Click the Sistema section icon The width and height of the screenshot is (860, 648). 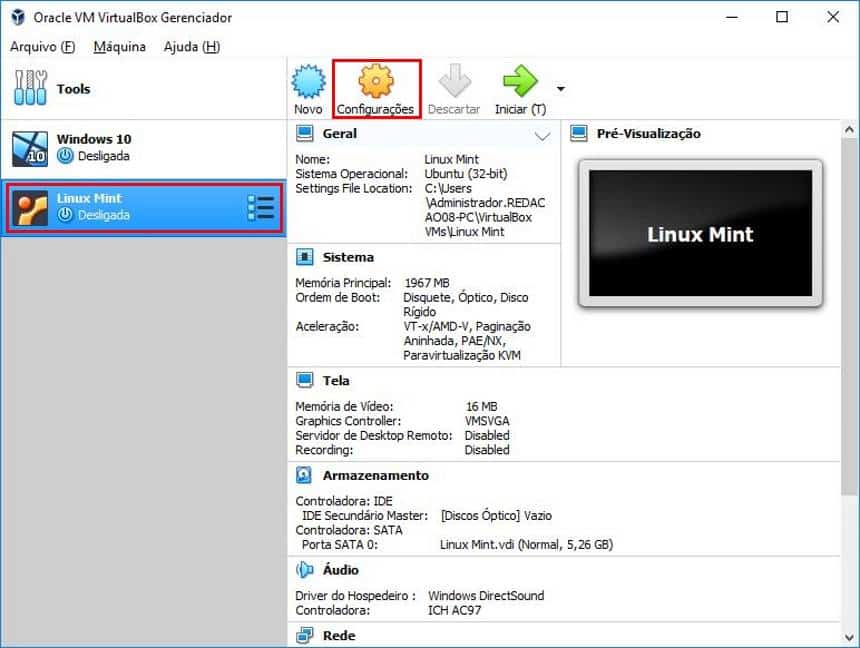coord(303,257)
